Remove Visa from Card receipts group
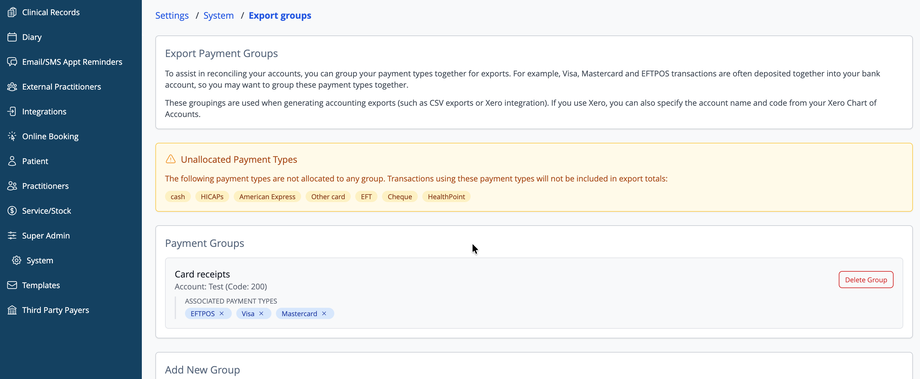 tap(261, 313)
